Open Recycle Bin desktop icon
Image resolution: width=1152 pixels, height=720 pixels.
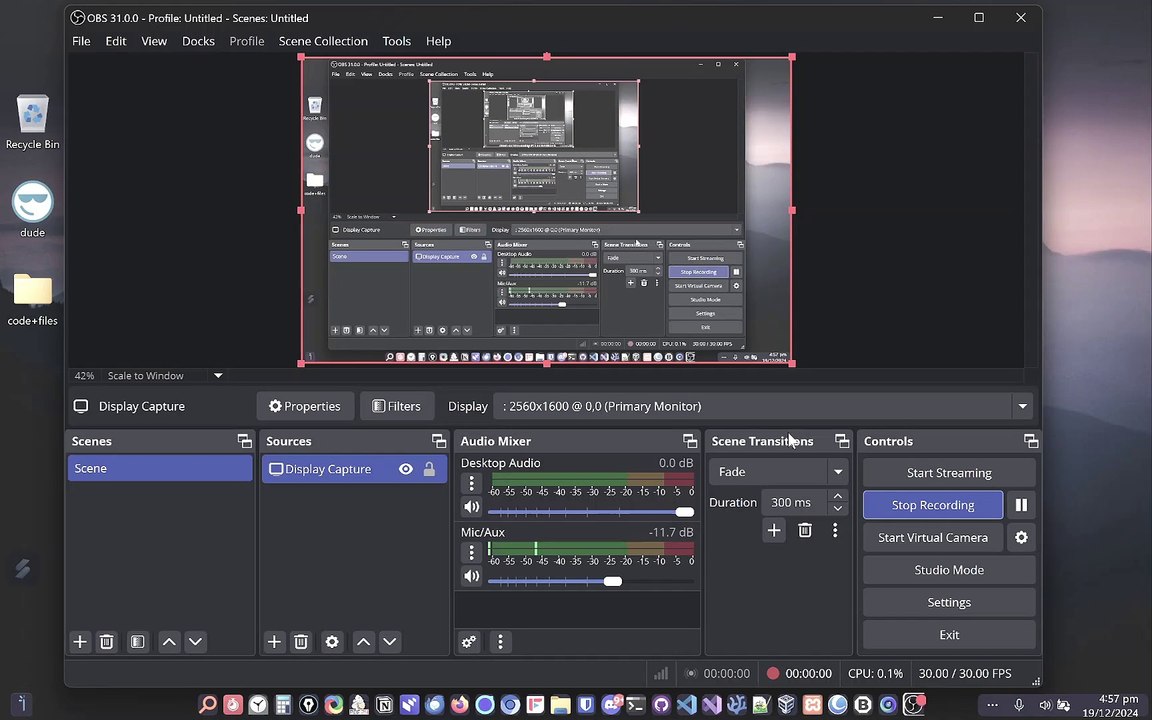(x=32, y=122)
